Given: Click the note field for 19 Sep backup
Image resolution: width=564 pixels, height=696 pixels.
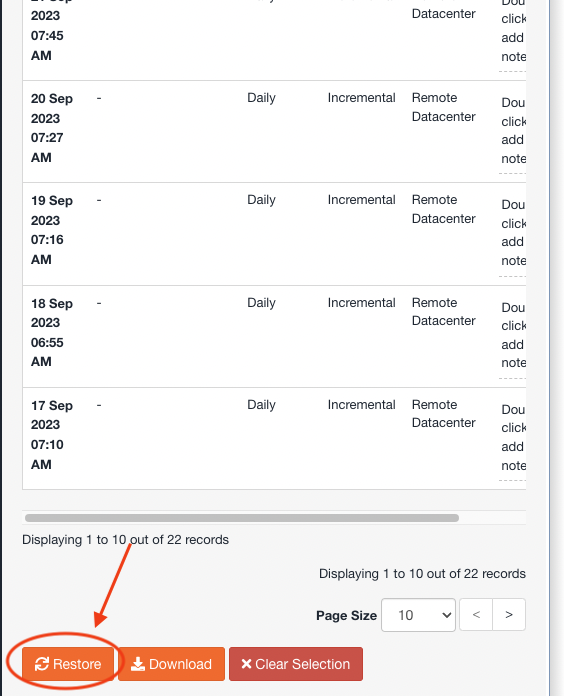Looking at the screenshot, I should pyautogui.click(x=513, y=233).
